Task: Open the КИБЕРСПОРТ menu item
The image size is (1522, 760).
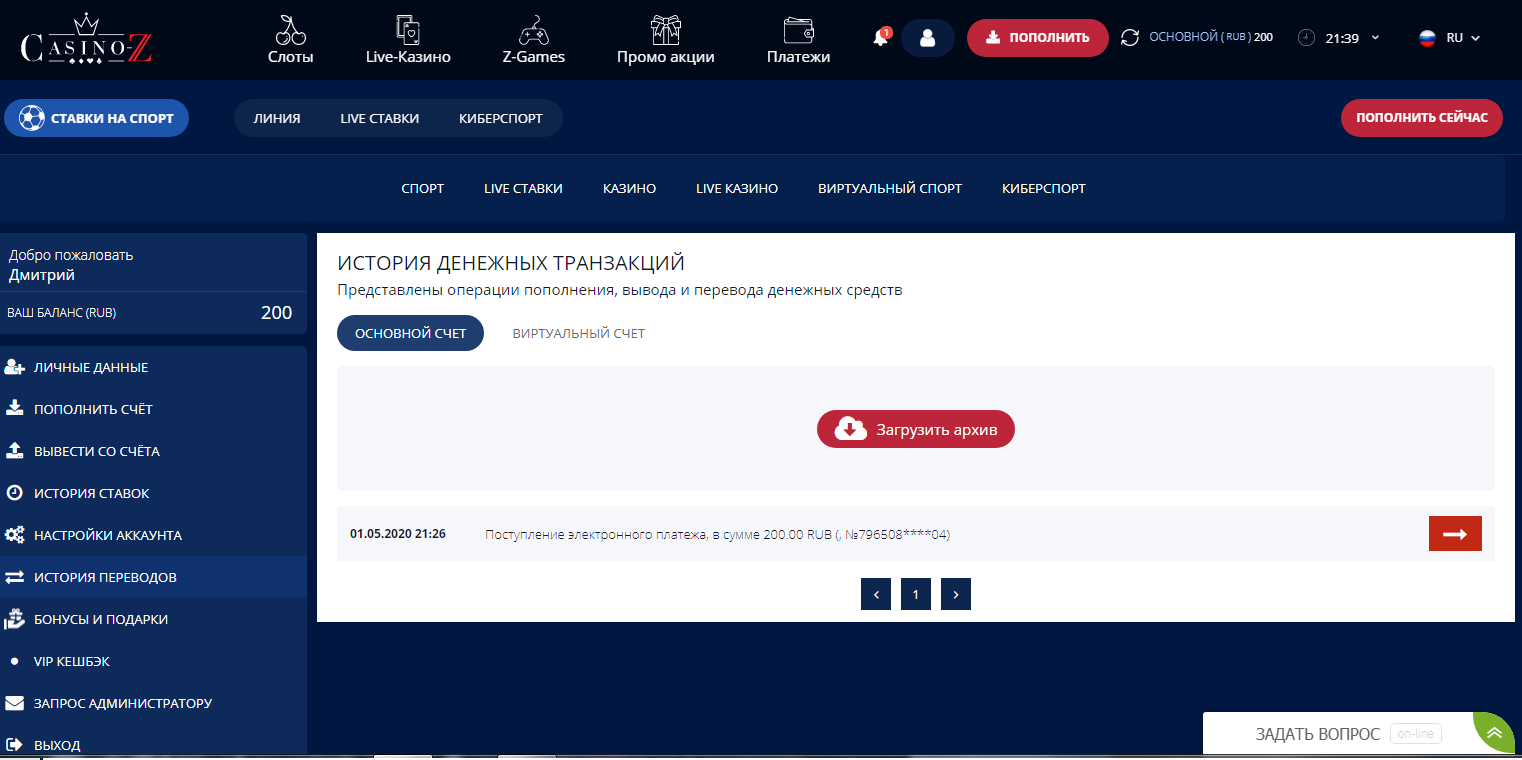Action: (x=1043, y=188)
